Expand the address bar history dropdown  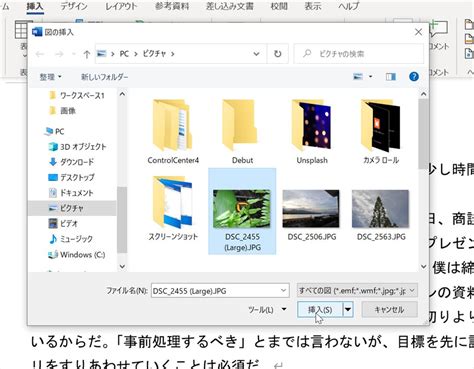click(256, 54)
